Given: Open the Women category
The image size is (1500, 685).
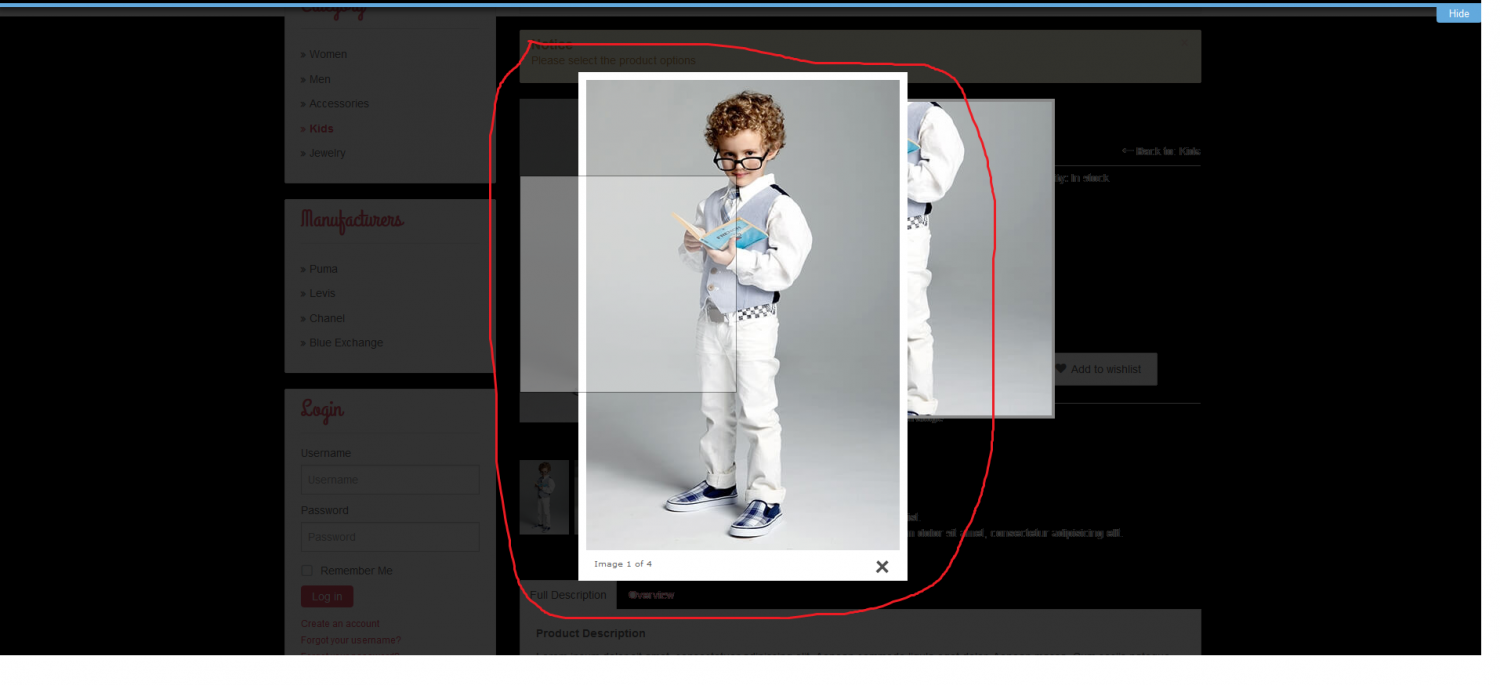Looking at the screenshot, I should [328, 54].
